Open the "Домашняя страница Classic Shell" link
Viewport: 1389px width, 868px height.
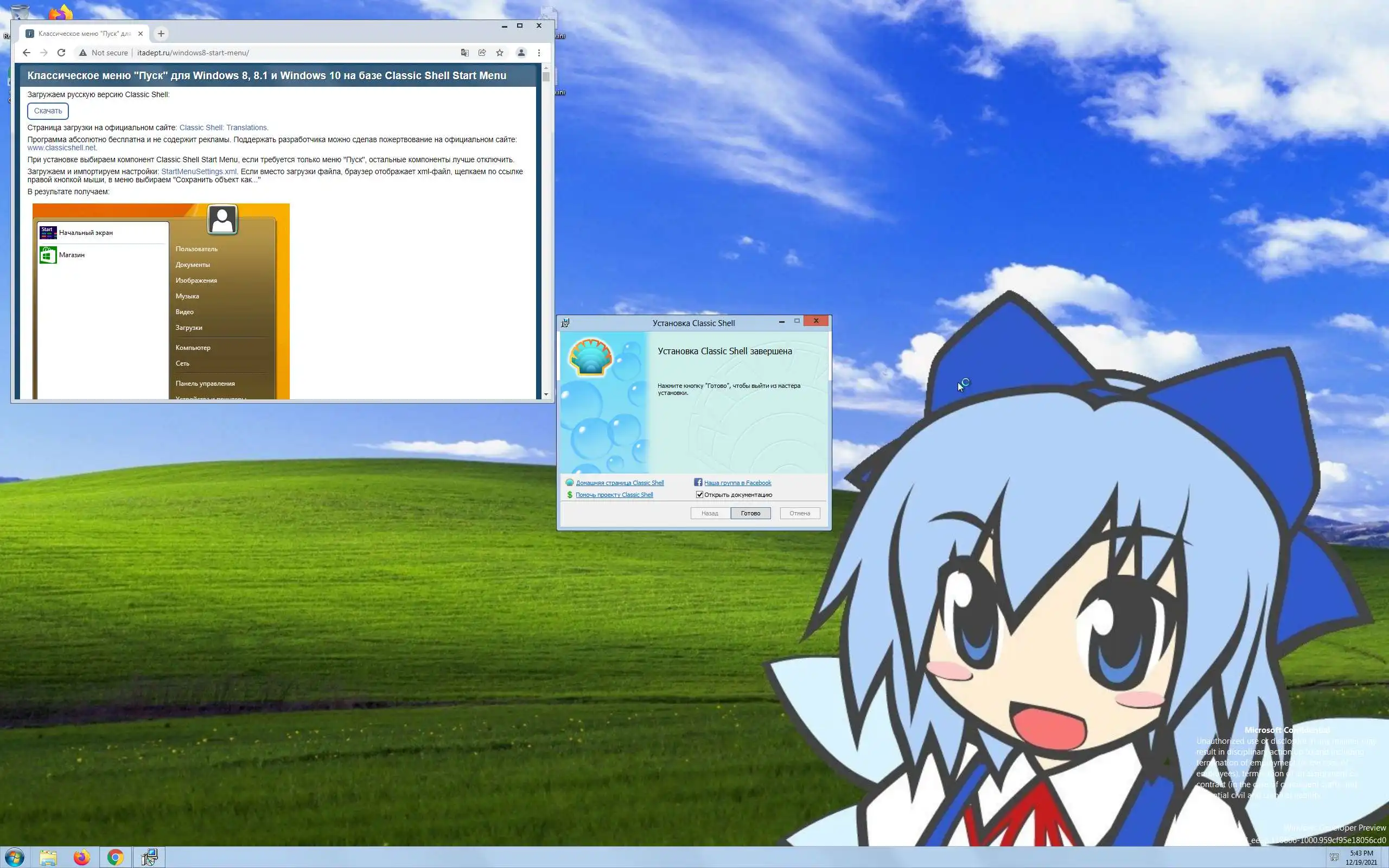click(619, 483)
